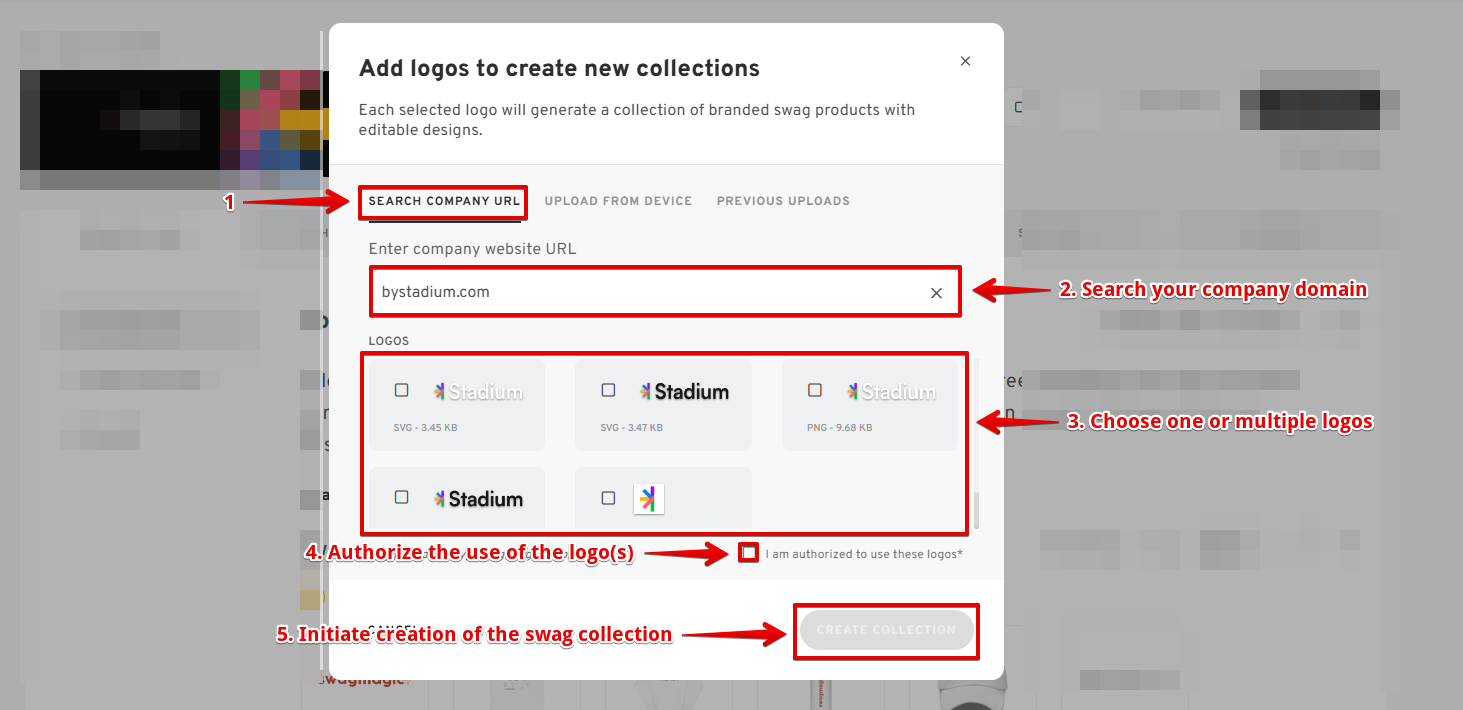Click the dark Stadium SVG 3.47 KB logo image
This screenshot has height=710, width=1463.
click(685, 392)
